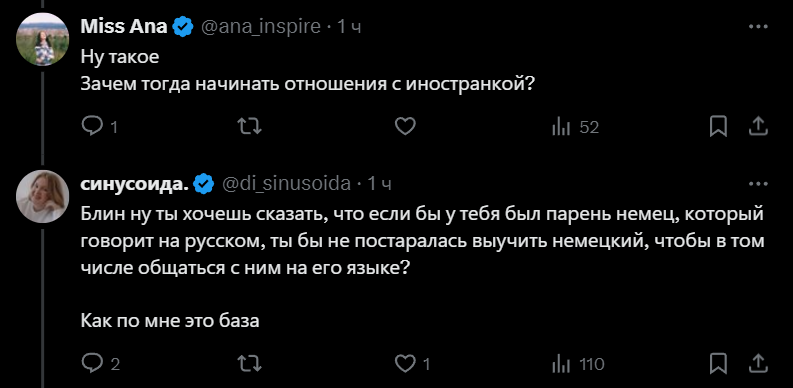Open the @ana_inspire handle link
The height and width of the screenshot is (388, 793).
click(260, 27)
